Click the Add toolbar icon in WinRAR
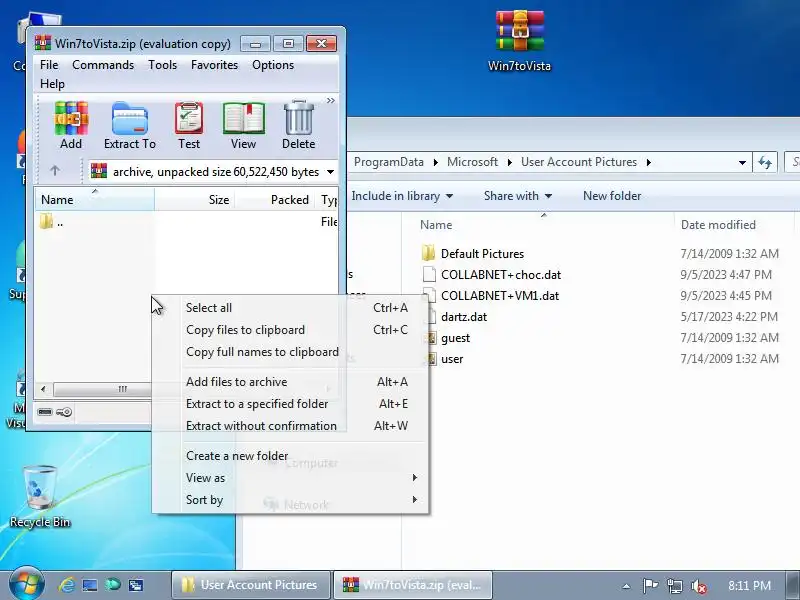 tap(71, 126)
